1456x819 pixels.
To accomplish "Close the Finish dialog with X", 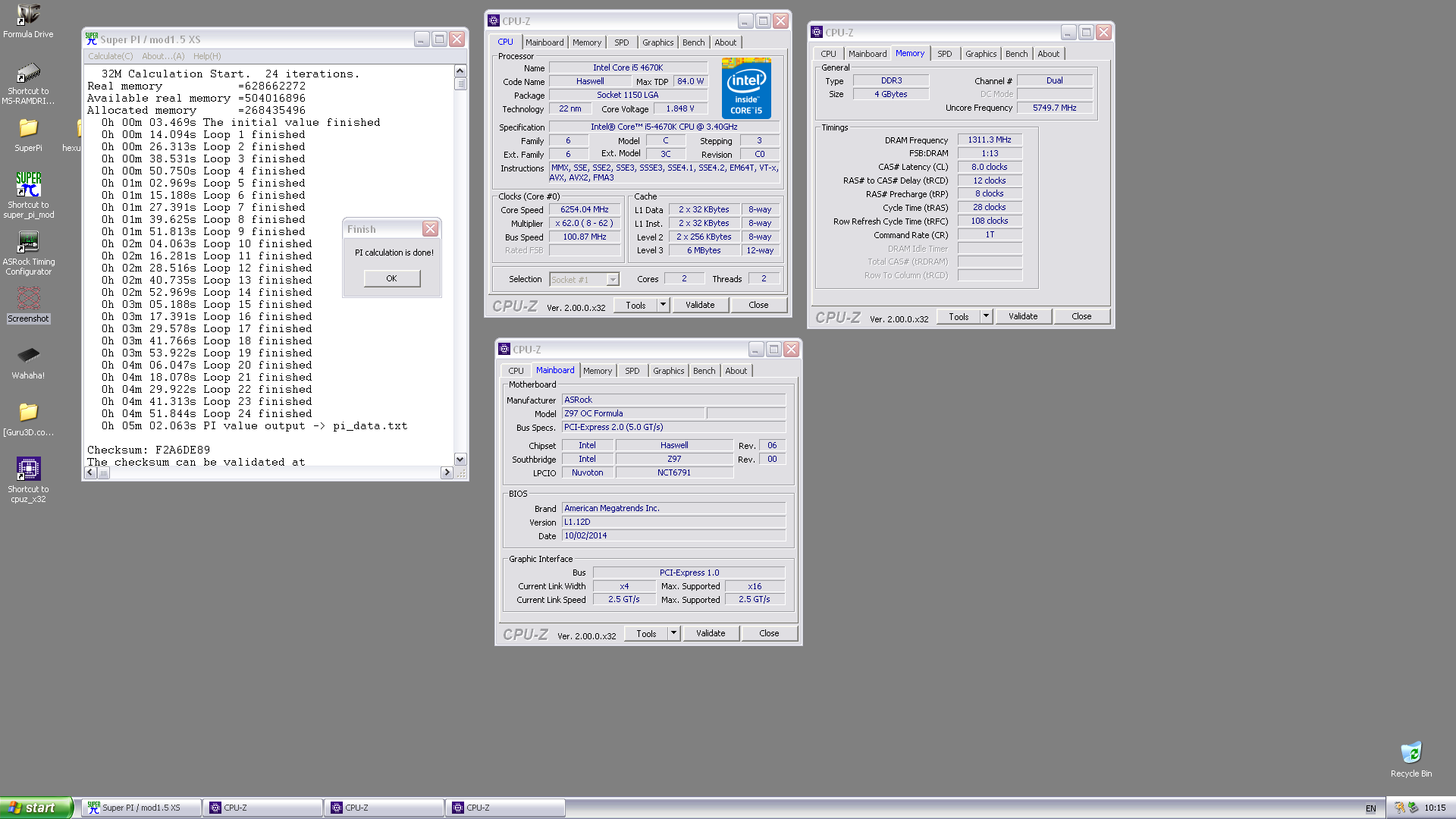I will point(430,229).
